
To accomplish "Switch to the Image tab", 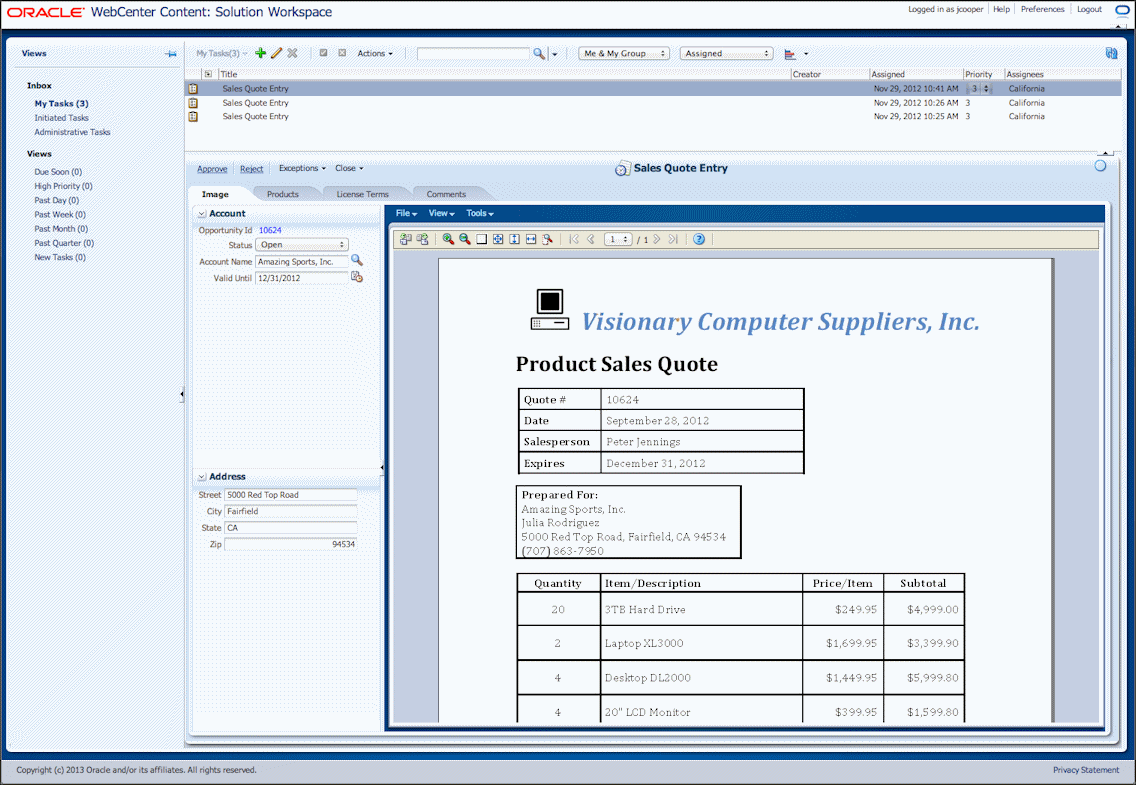I will (215, 194).
